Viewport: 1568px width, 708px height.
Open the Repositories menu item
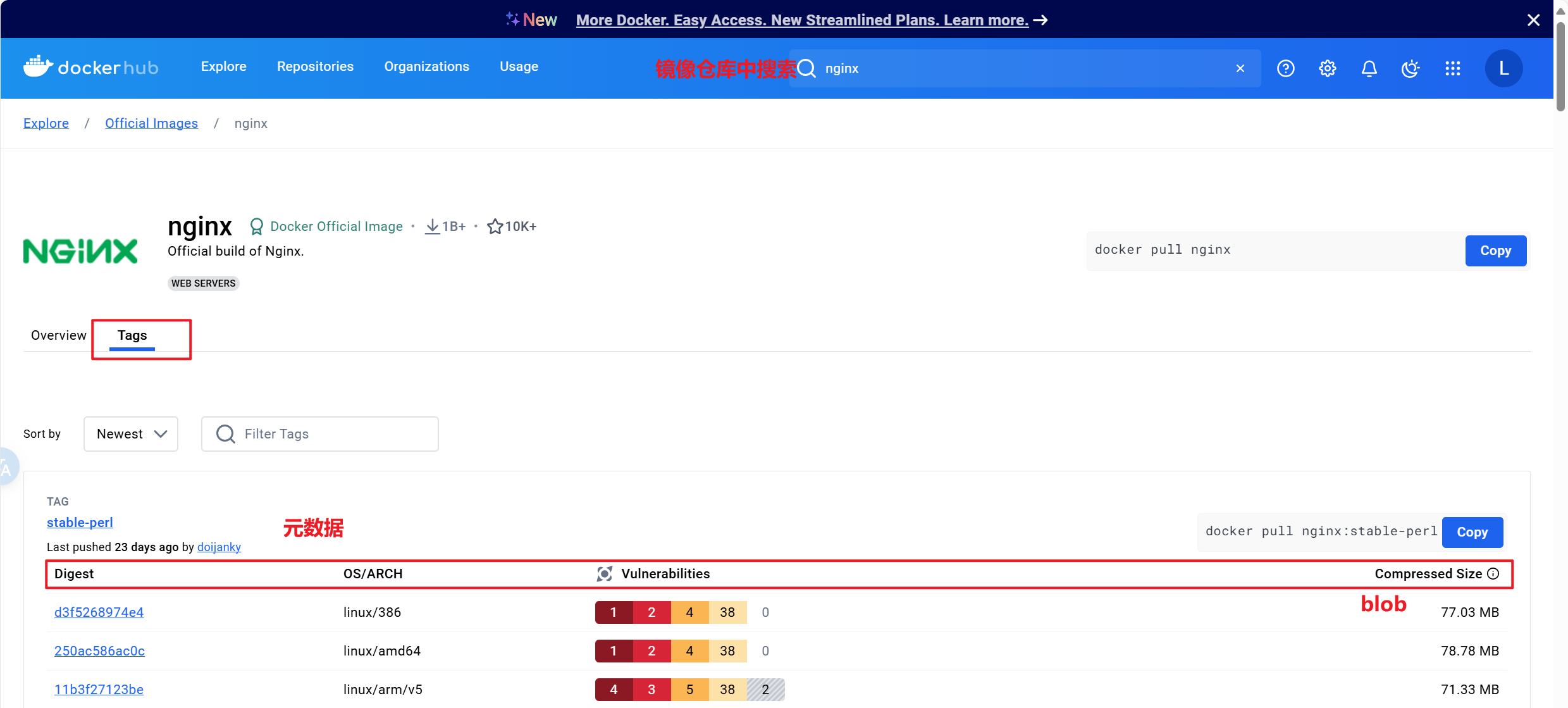315,66
